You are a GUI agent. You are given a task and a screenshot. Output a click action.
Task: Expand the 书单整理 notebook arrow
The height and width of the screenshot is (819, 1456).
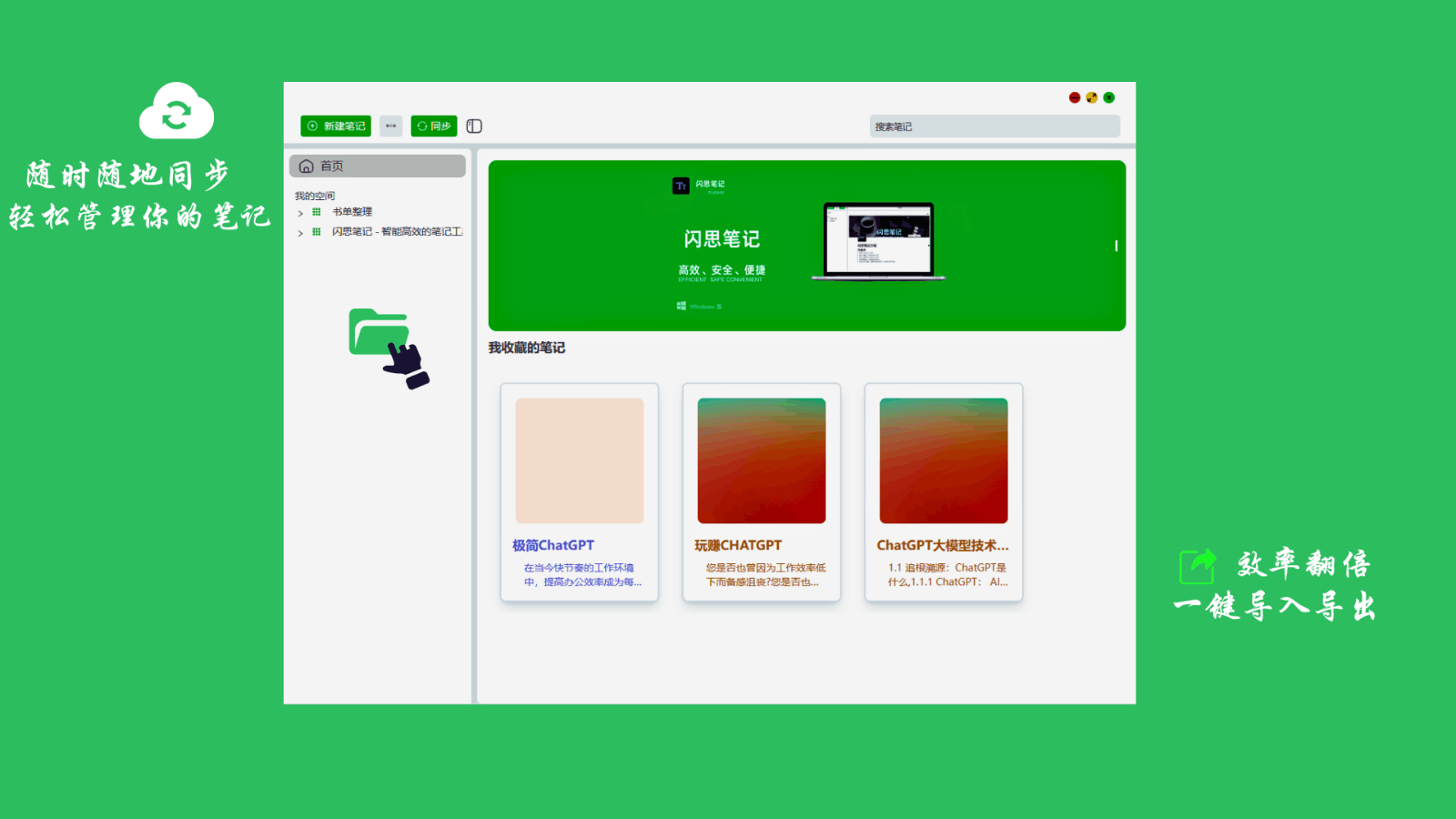coord(300,213)
